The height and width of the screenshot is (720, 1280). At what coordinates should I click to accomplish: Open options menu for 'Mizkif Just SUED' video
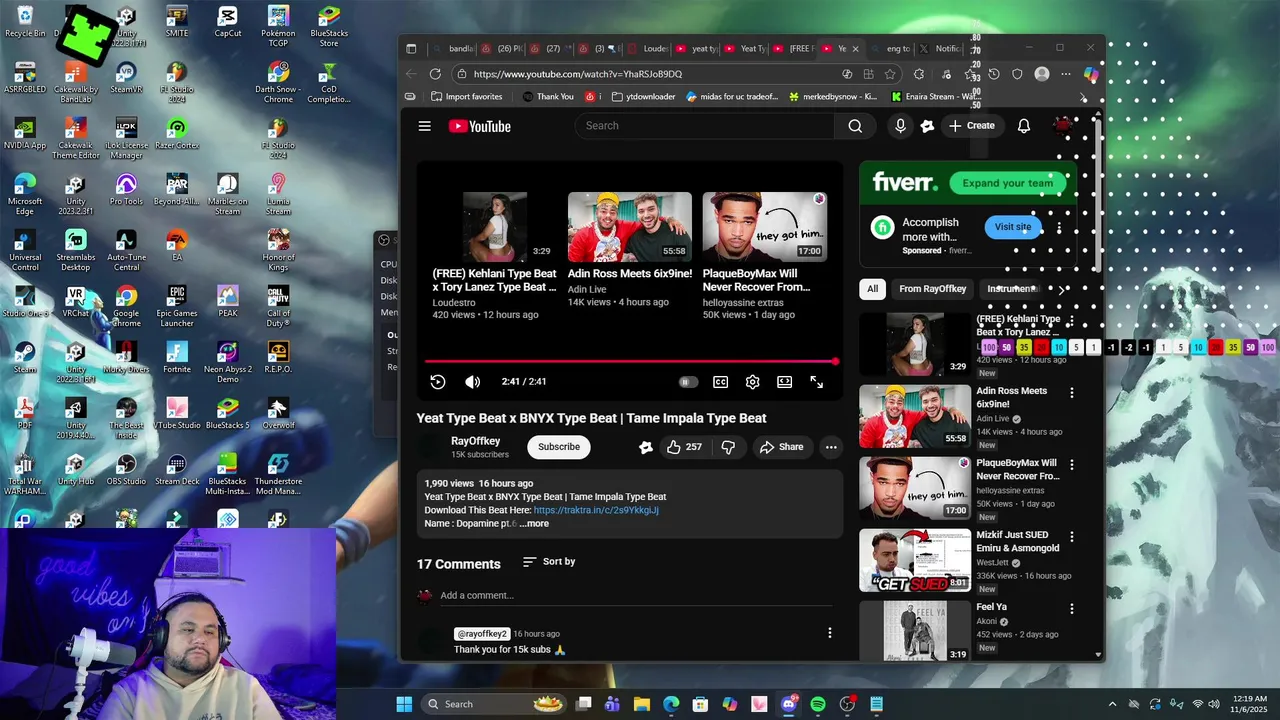1072,537
